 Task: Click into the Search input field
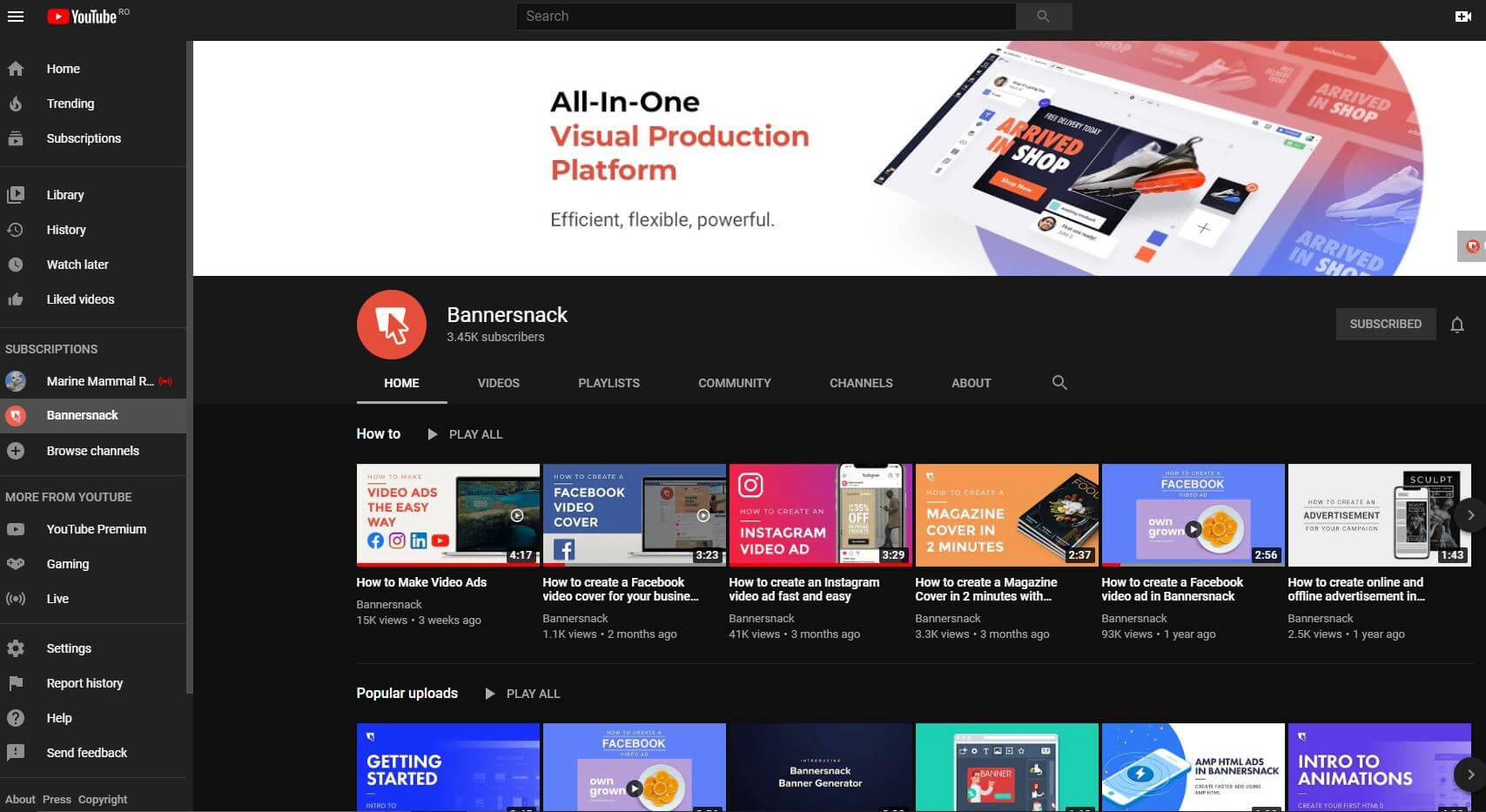[766, 17]
